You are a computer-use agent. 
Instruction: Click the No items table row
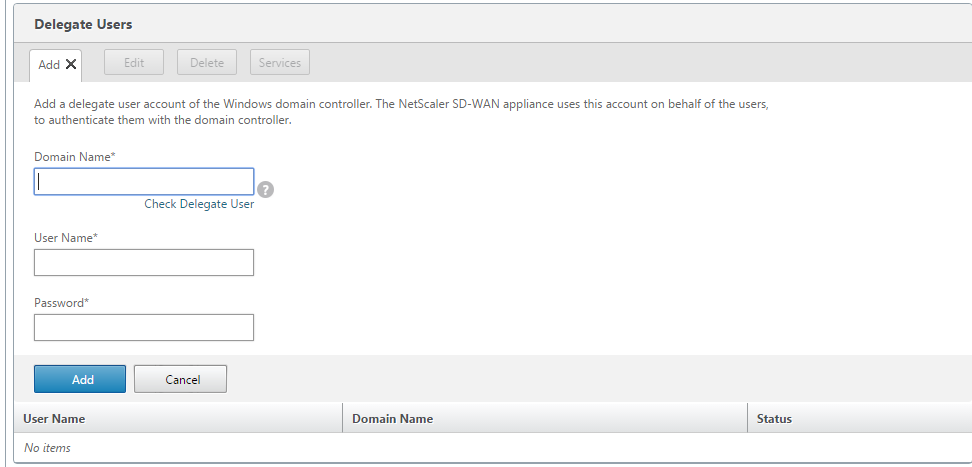[x=493, y=448]
